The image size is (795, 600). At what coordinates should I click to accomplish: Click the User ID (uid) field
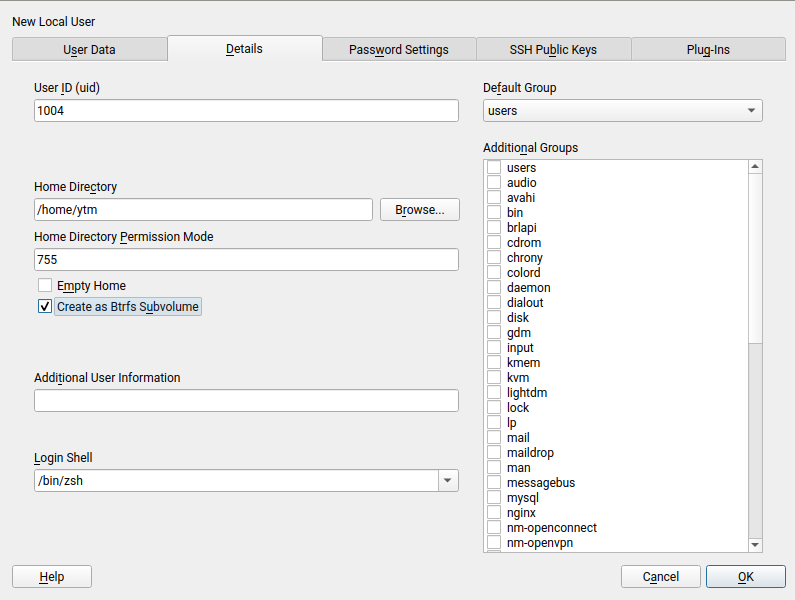pos(246,111)
